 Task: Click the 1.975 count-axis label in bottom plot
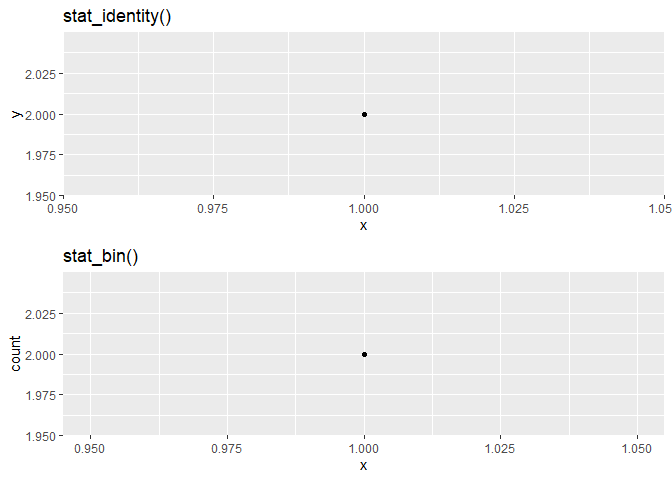point(40,396)
